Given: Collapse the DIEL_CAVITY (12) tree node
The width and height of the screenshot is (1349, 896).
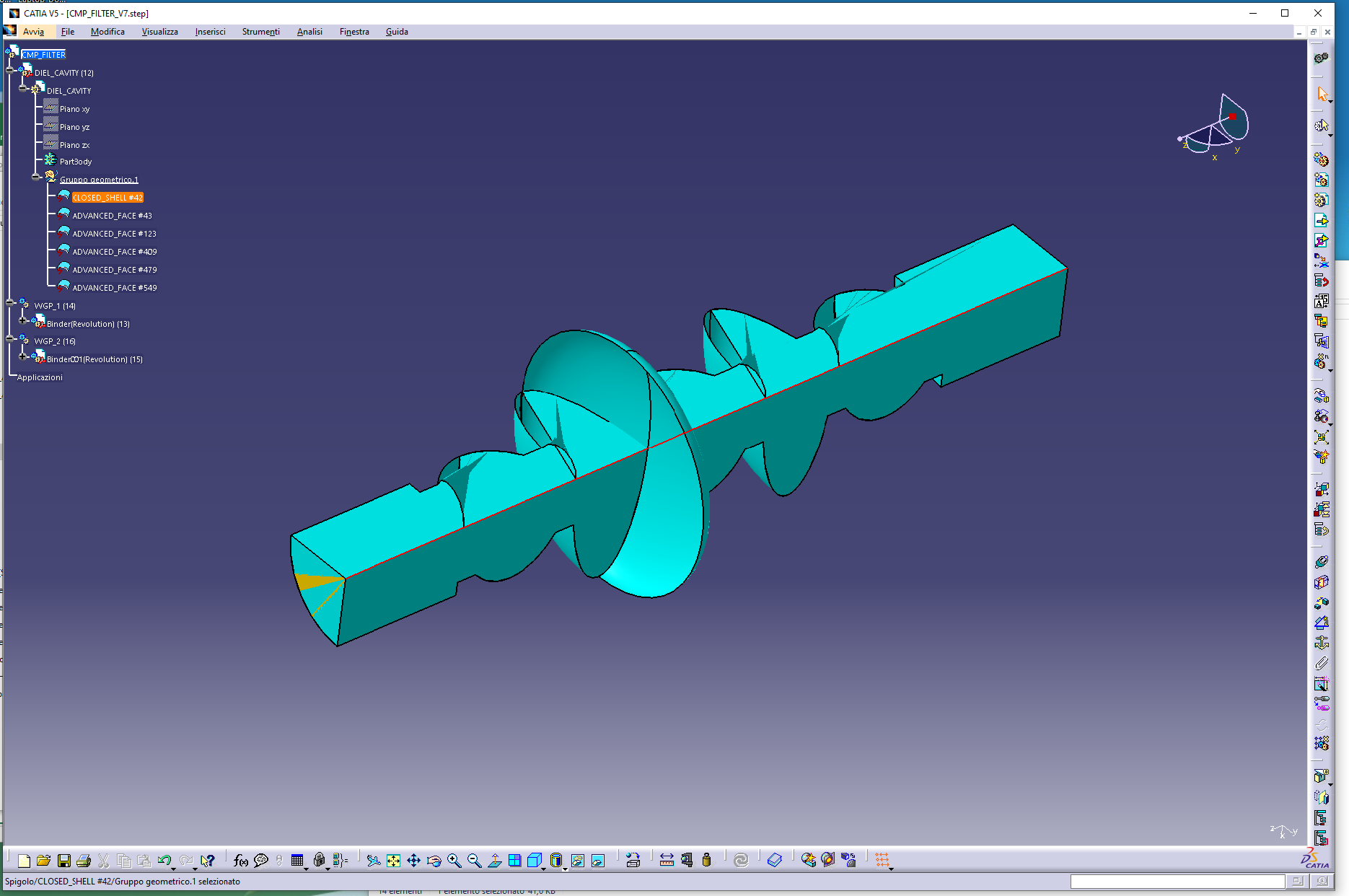Looking at the screenshot, I should point(10,70).
